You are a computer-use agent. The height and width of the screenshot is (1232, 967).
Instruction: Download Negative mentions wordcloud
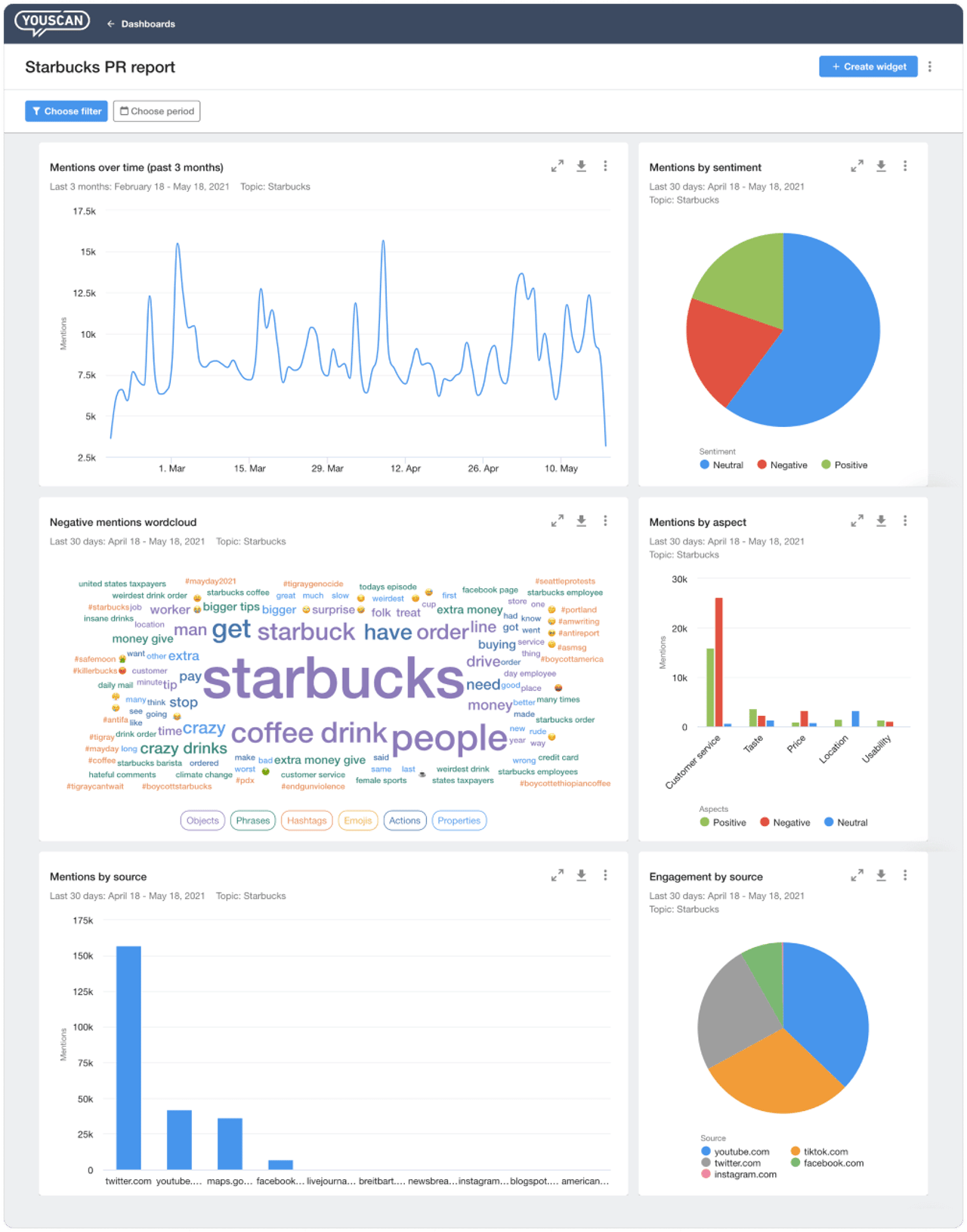pyautogui.click(x=582, y=521)
